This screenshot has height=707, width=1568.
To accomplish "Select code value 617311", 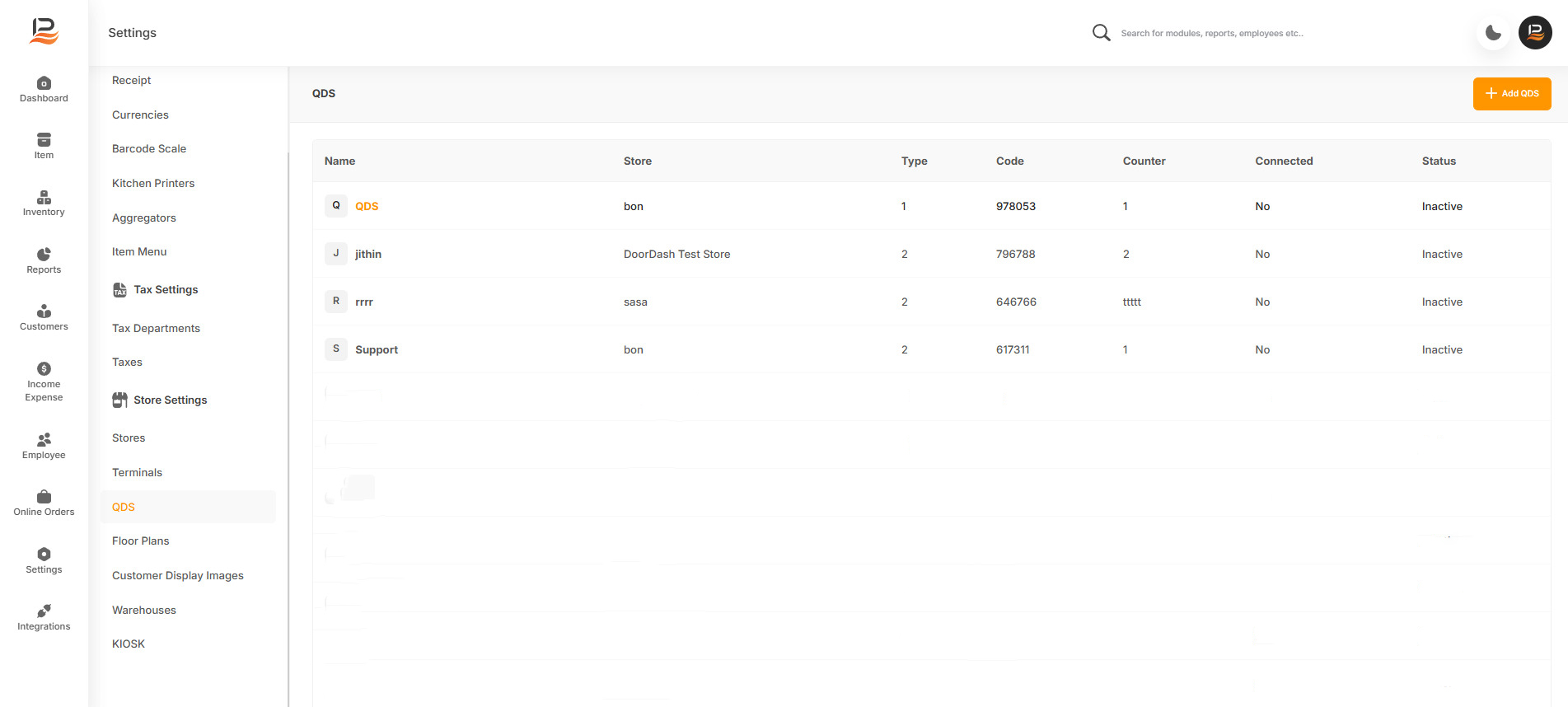I will point(1013,349).
